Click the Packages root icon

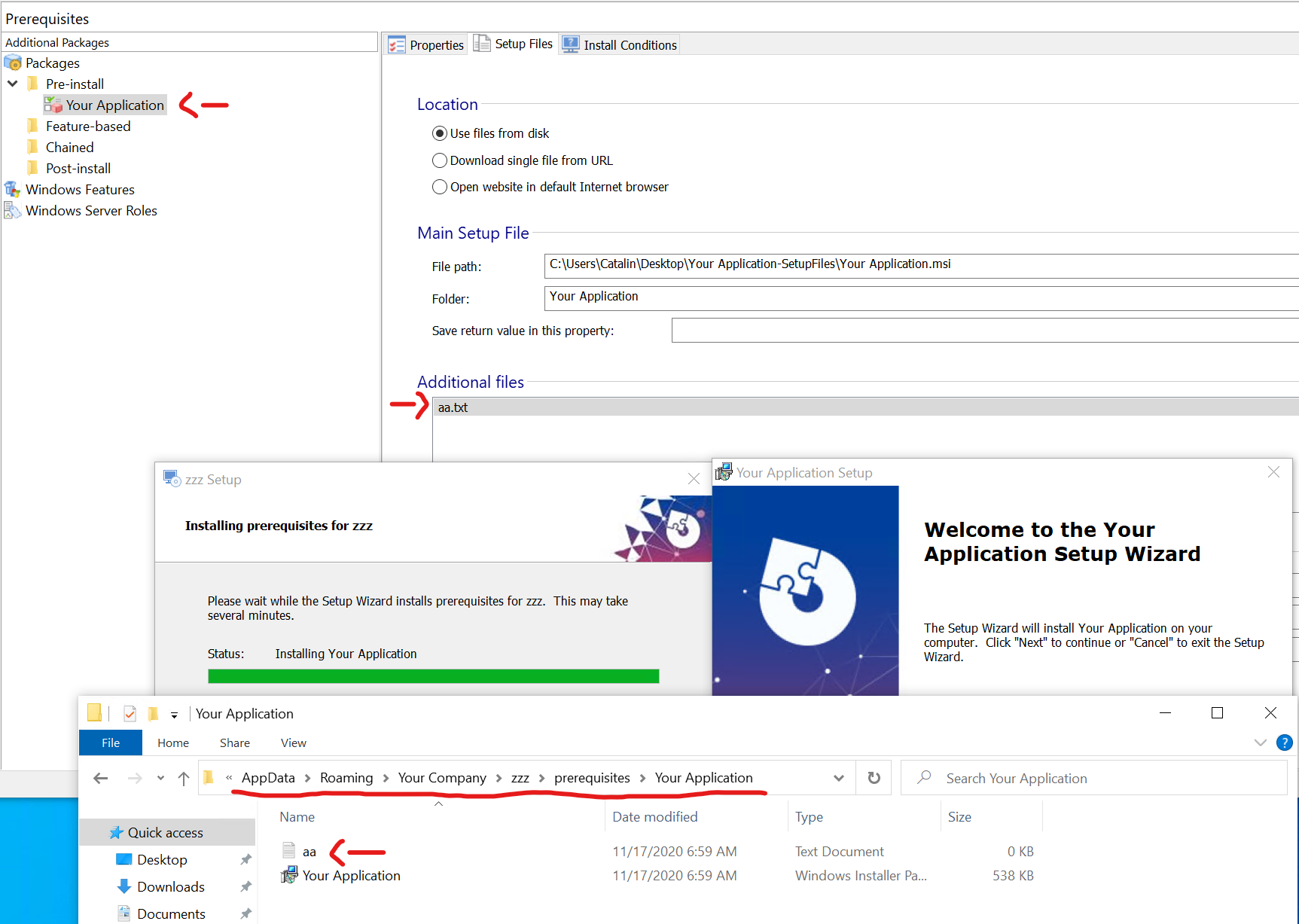pyautogui.click(x=13, y=63)
